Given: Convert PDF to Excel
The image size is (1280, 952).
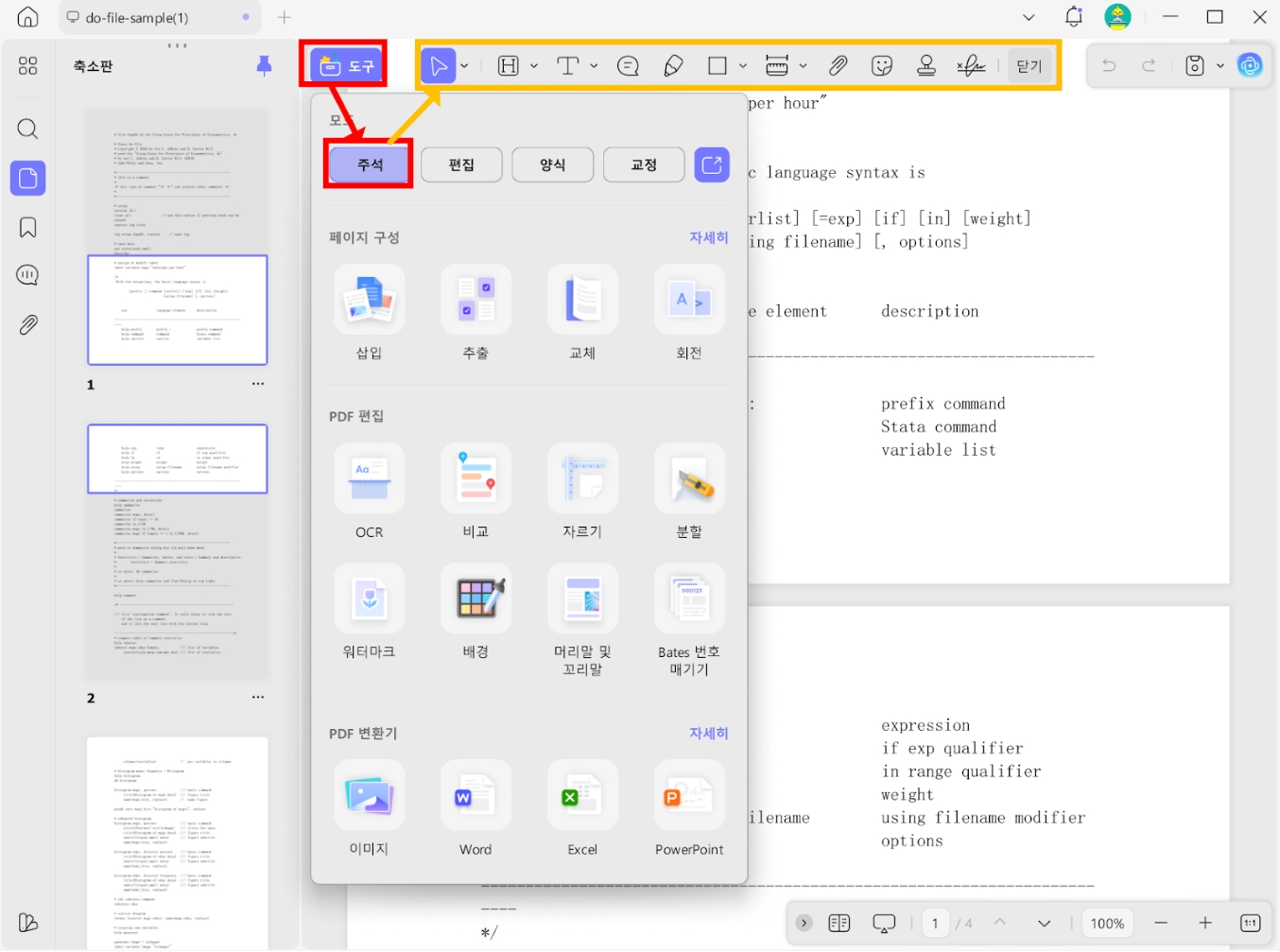Looking at the screenshot, I should [582, 809].
